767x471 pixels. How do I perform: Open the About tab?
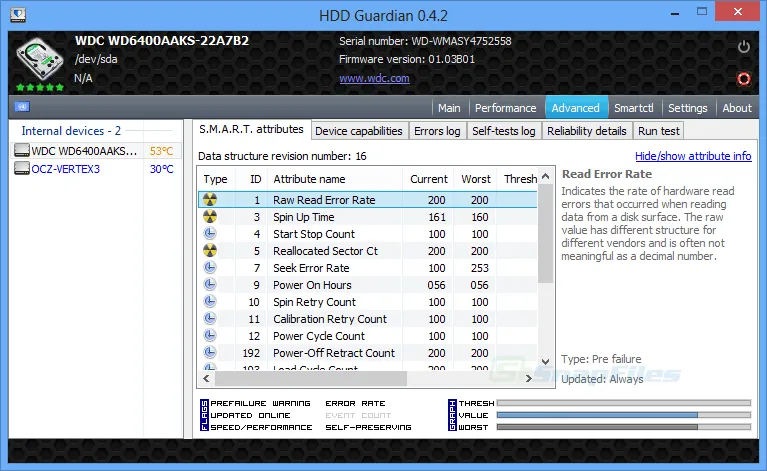click(x=737, y=108)
